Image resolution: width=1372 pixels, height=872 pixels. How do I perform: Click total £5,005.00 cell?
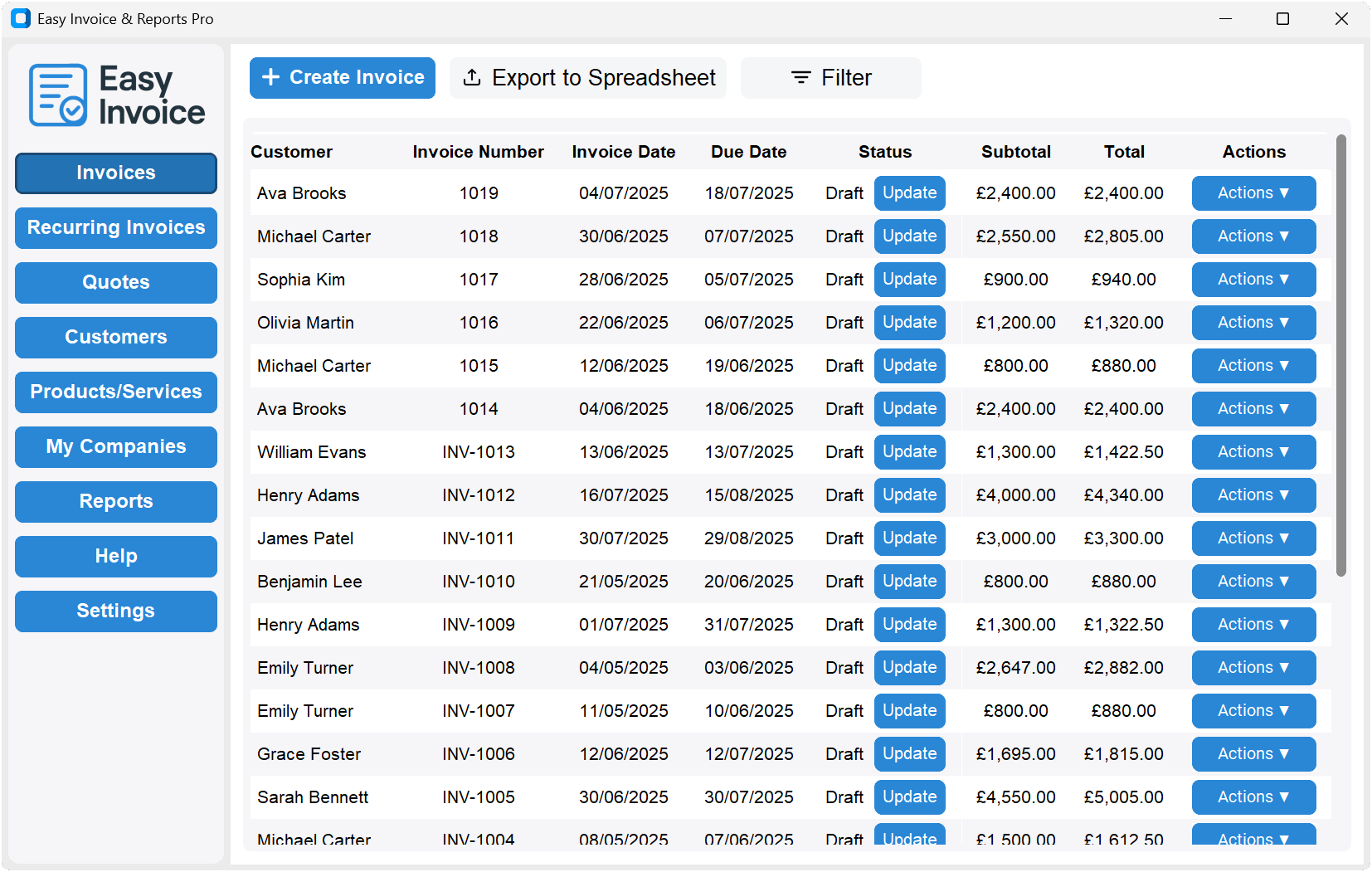click(x=1124, y=797)
